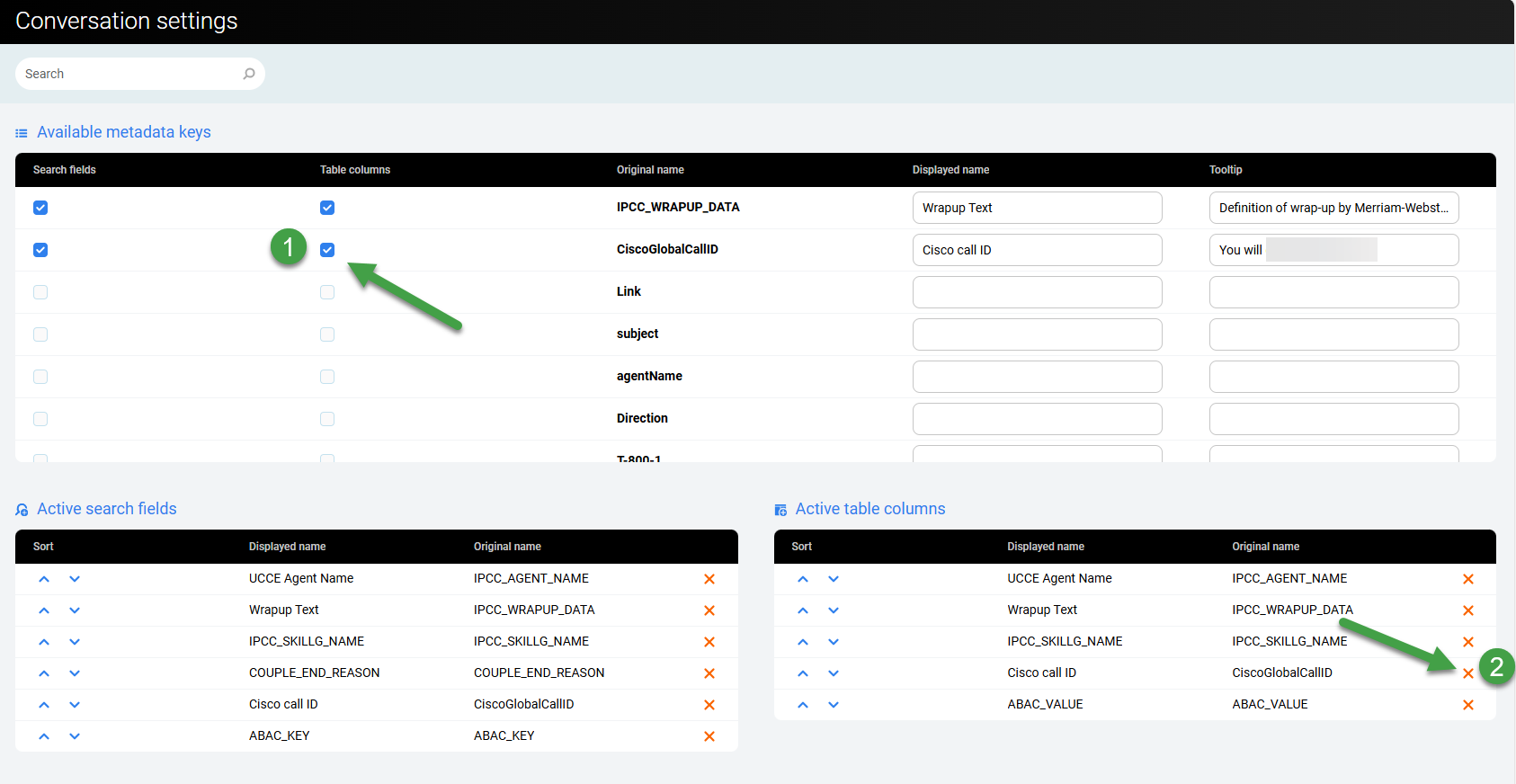Move Wrapup Text search field up
Image resolution: width=1516 pixels, height=784 pixels.
point(44,610)
